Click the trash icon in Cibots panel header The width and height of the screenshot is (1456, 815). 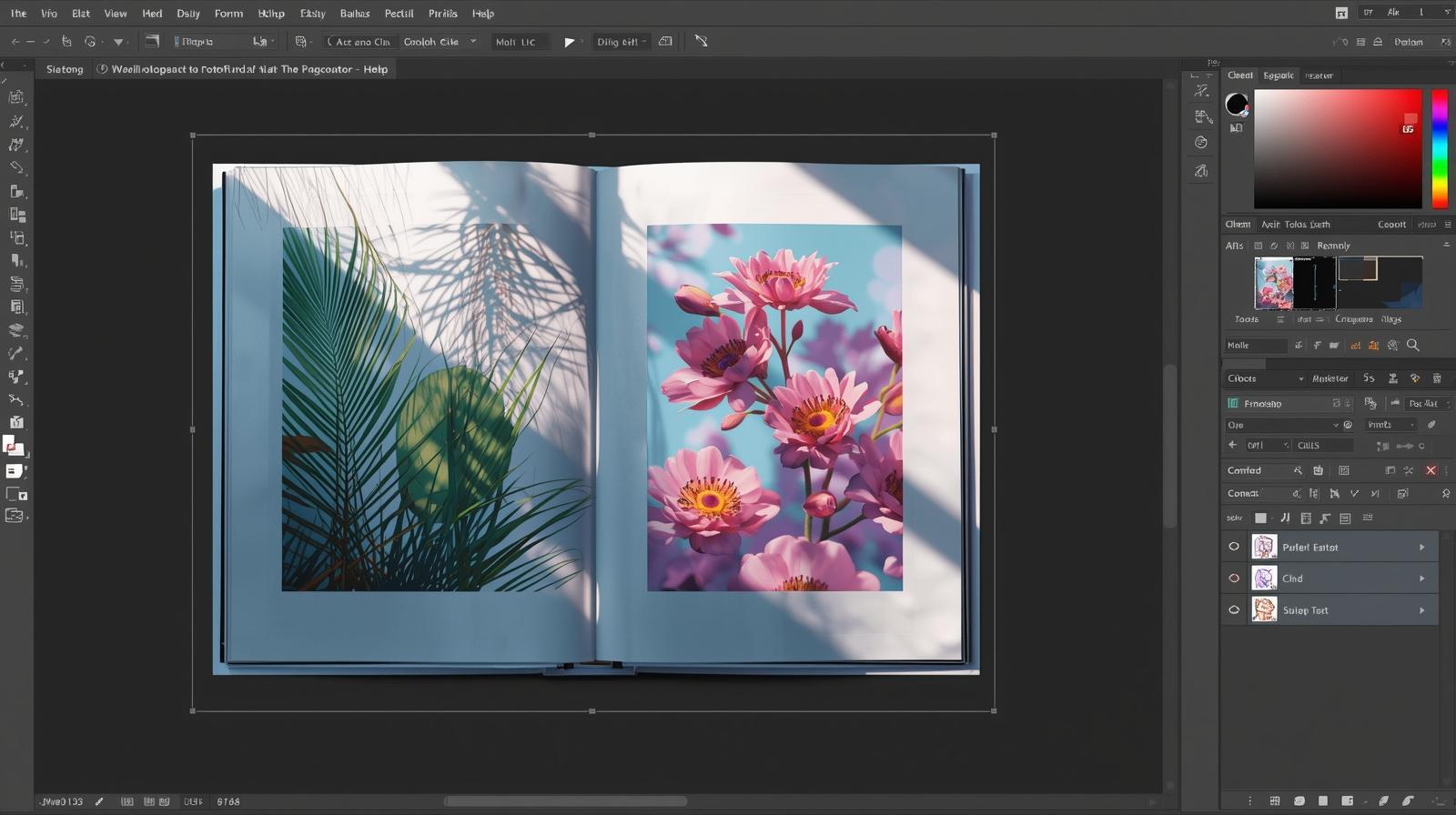click(x=1437, y=378)
